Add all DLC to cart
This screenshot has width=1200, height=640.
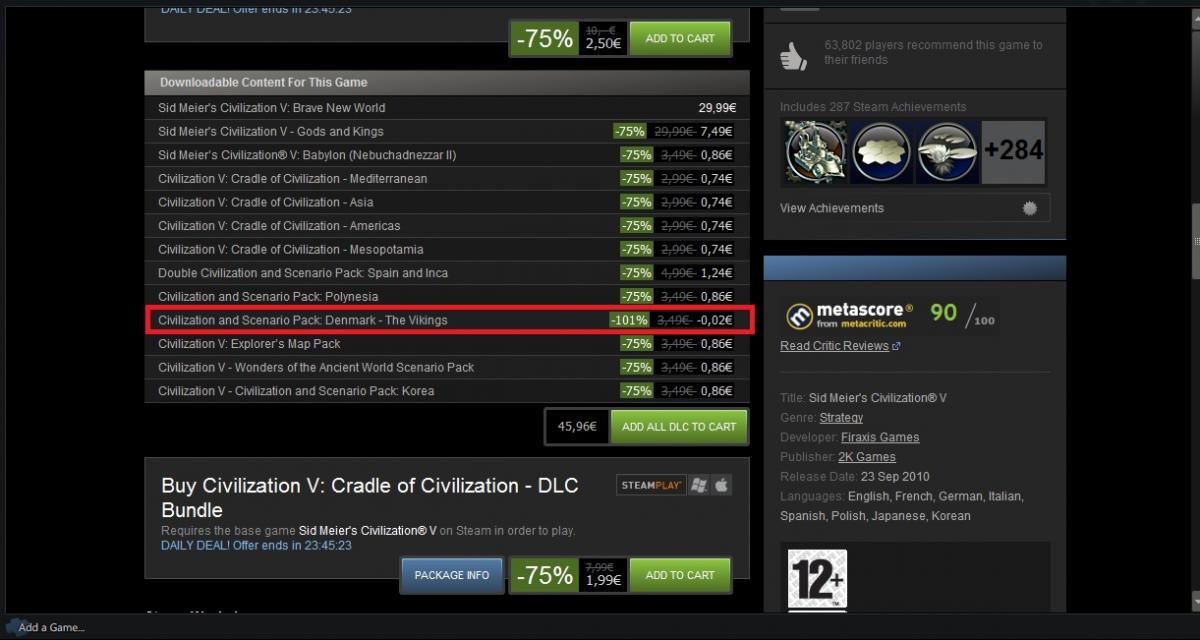(679, 426)
